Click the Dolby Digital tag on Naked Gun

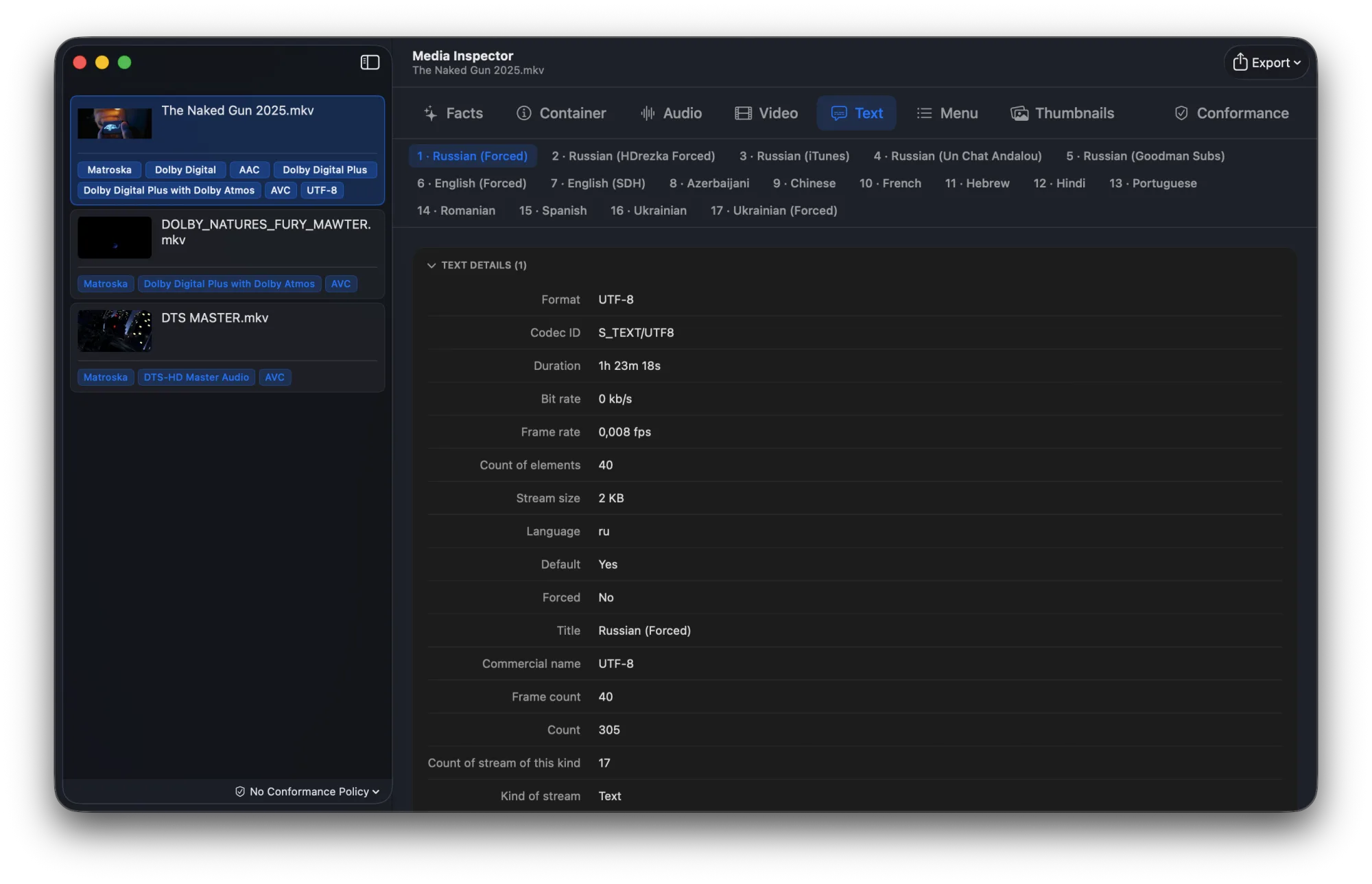coord(185,170)
